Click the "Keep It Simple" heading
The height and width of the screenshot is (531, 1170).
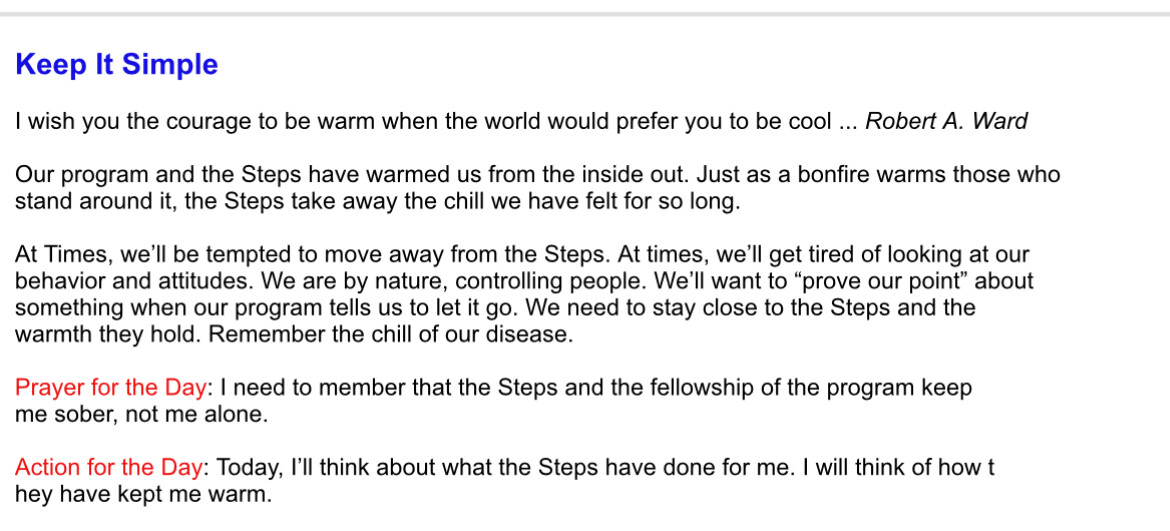click(x=117, y=65)
